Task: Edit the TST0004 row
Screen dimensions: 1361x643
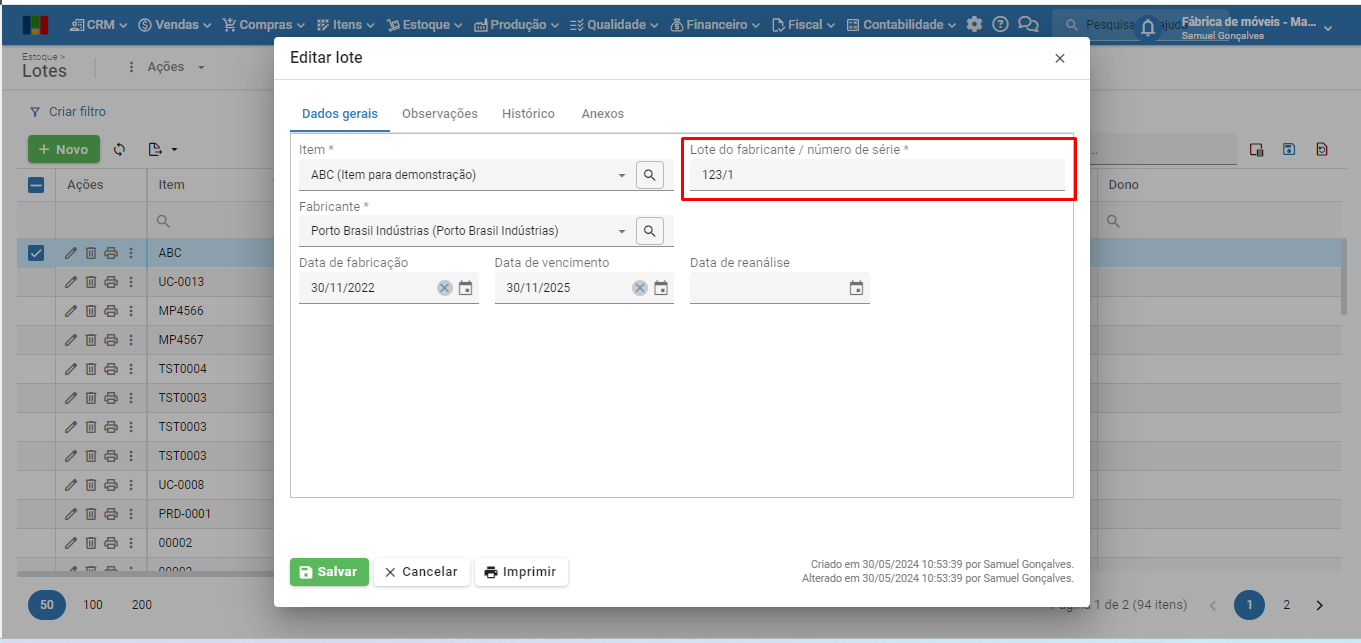Action: (71, 369)
